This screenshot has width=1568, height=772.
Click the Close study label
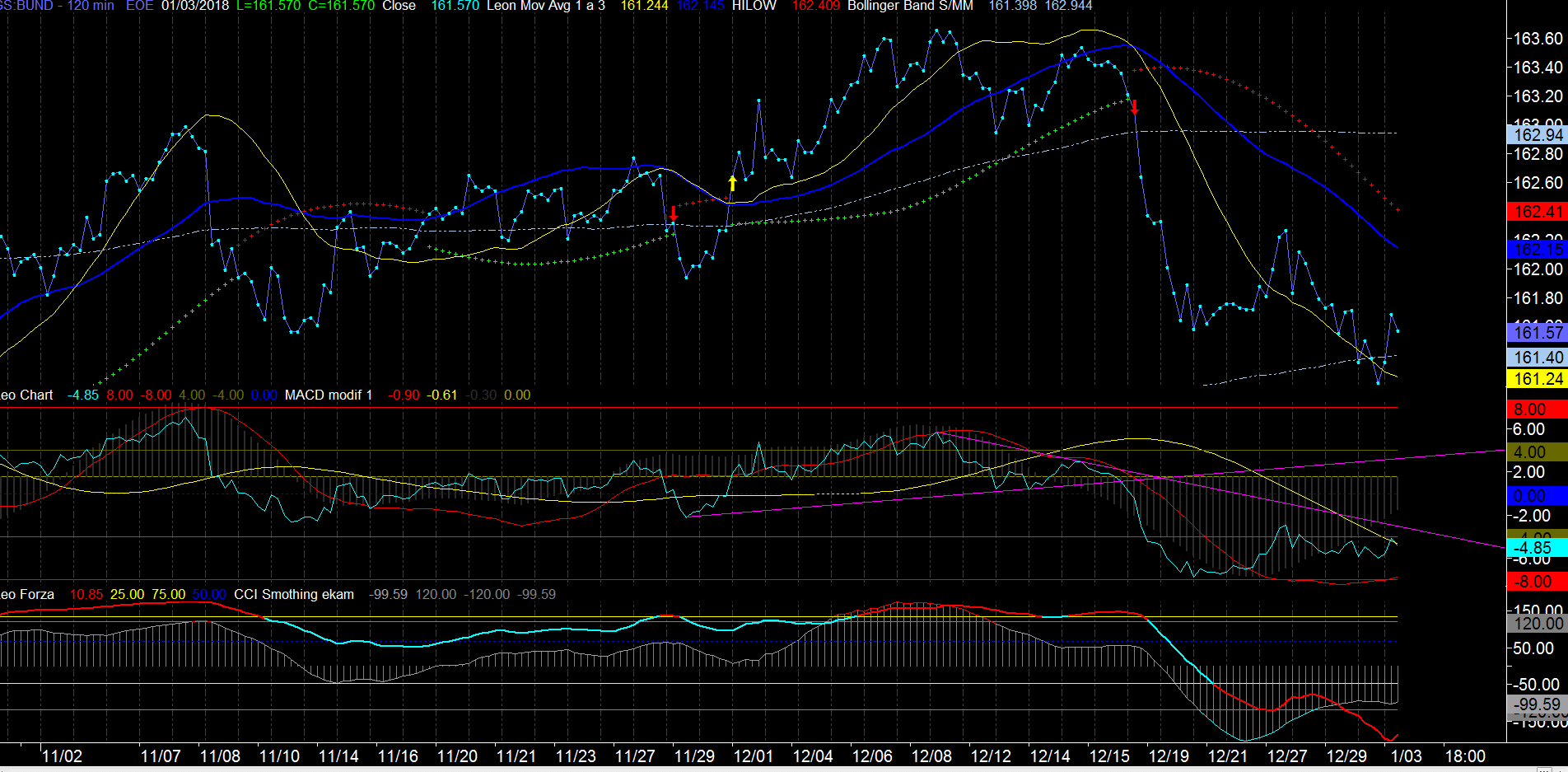(399, 6)
